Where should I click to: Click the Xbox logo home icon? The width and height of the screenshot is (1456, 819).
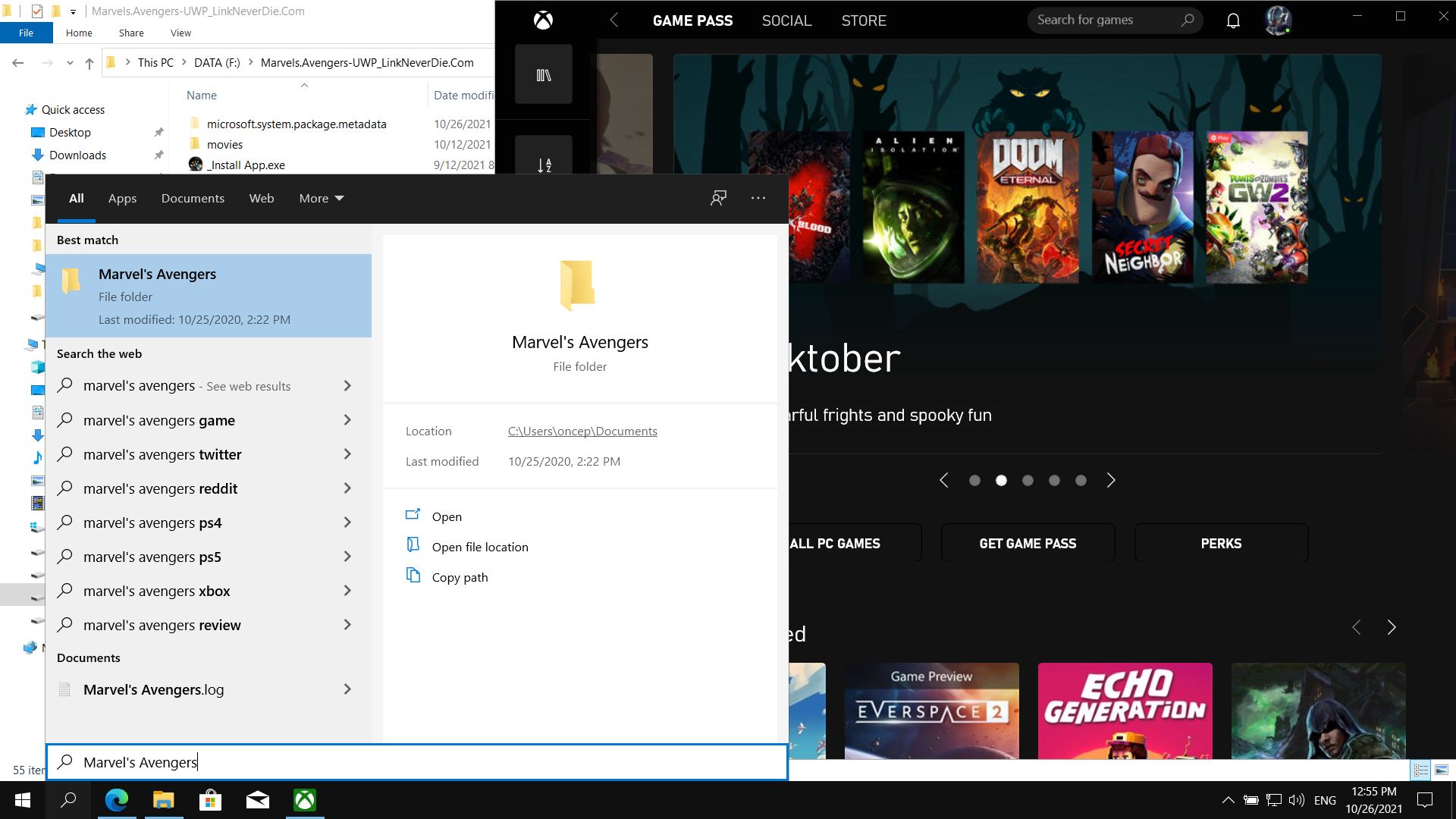(x=543, y=20)
